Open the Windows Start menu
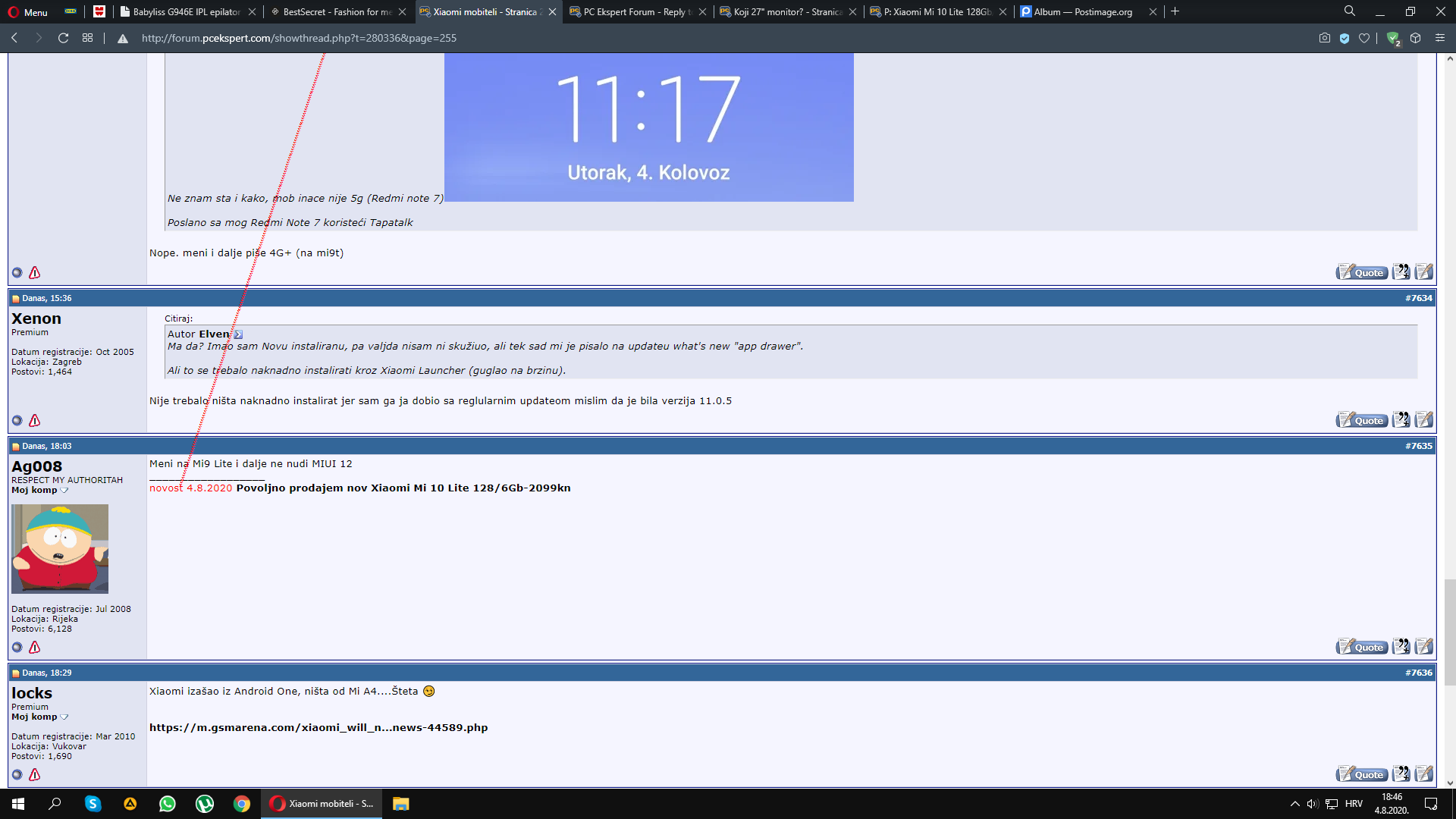 click(18, 804)
